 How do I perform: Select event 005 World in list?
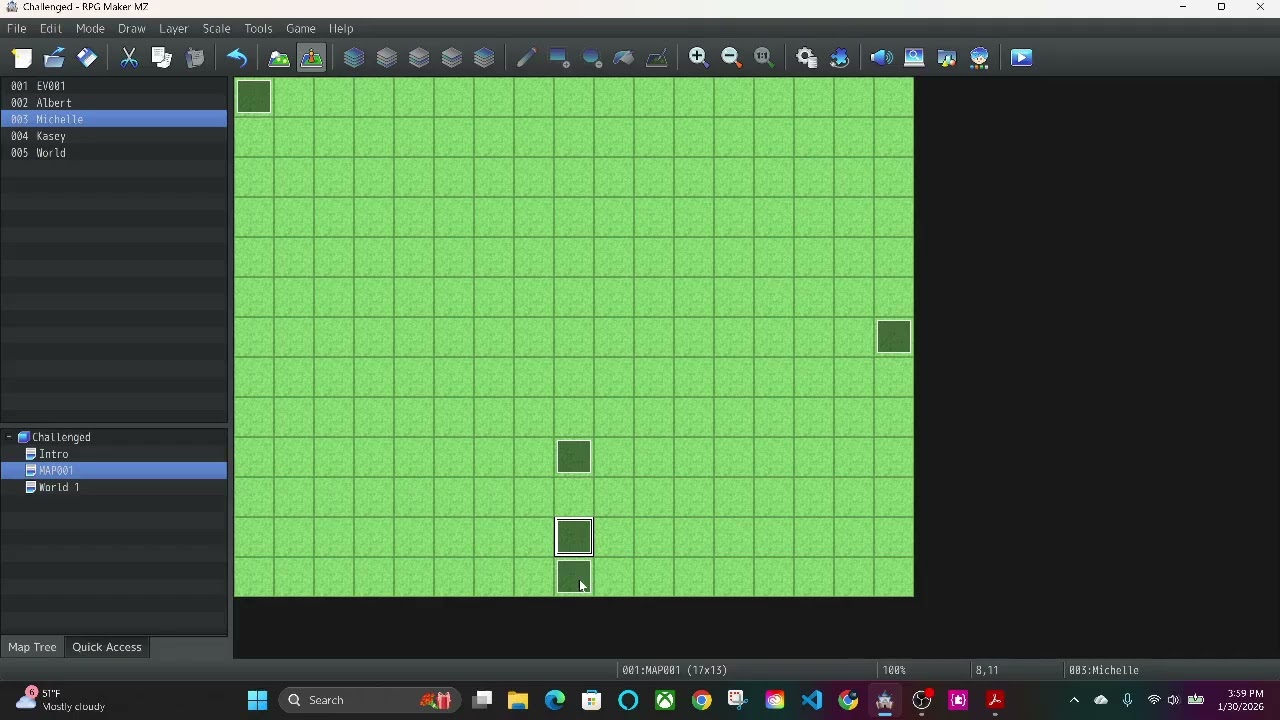point(114,153)
